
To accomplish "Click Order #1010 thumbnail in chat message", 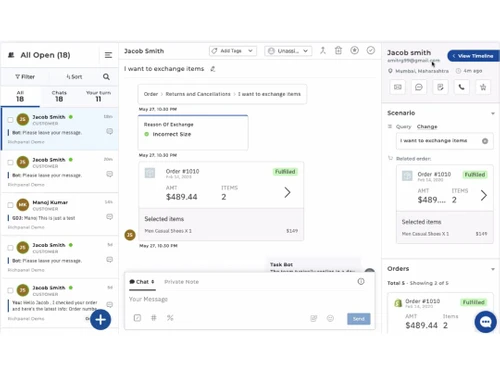I will (x=150, y=173).
